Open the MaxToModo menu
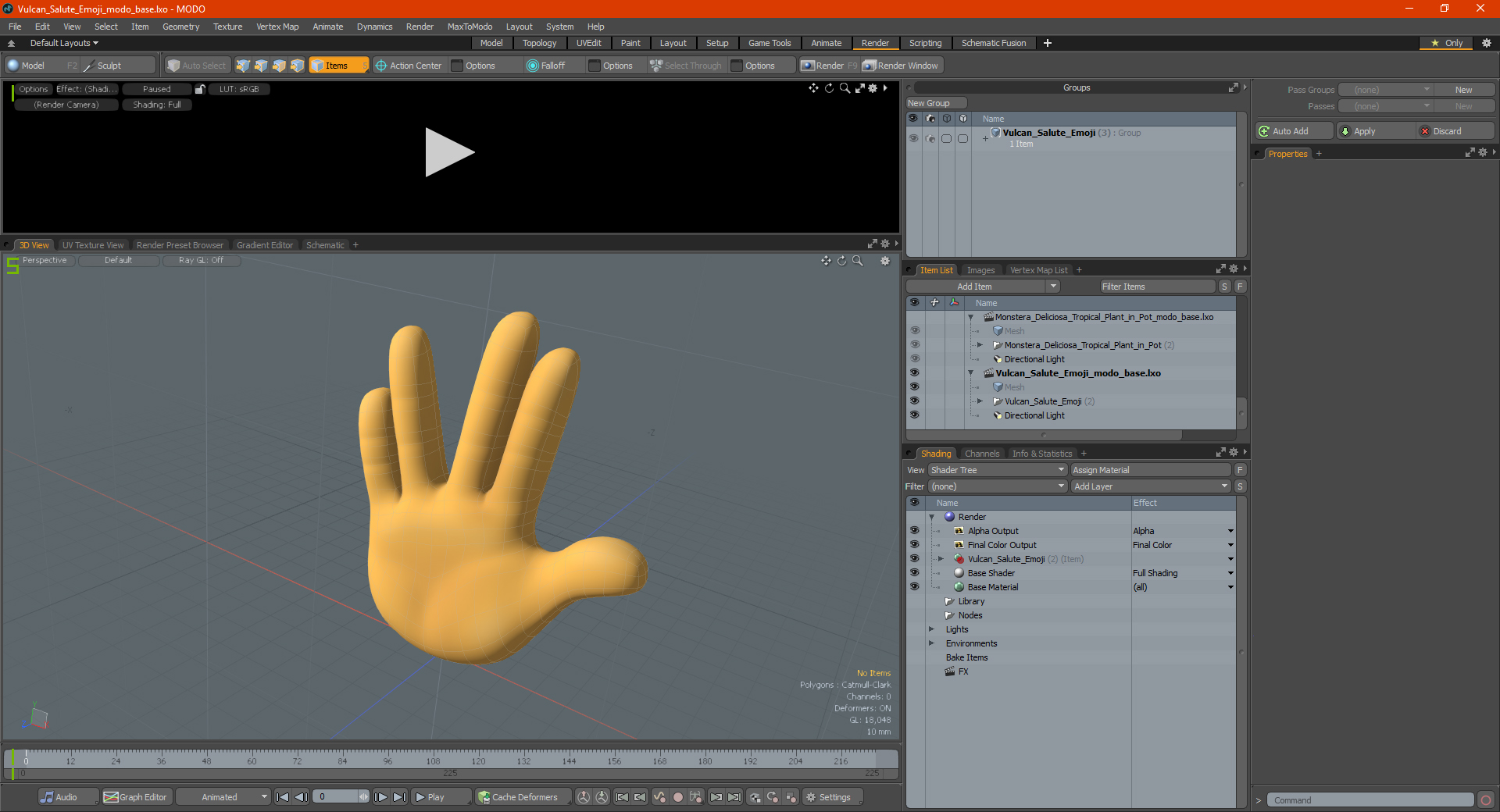Screen dimensions: 1500x812 pos(470,27)
